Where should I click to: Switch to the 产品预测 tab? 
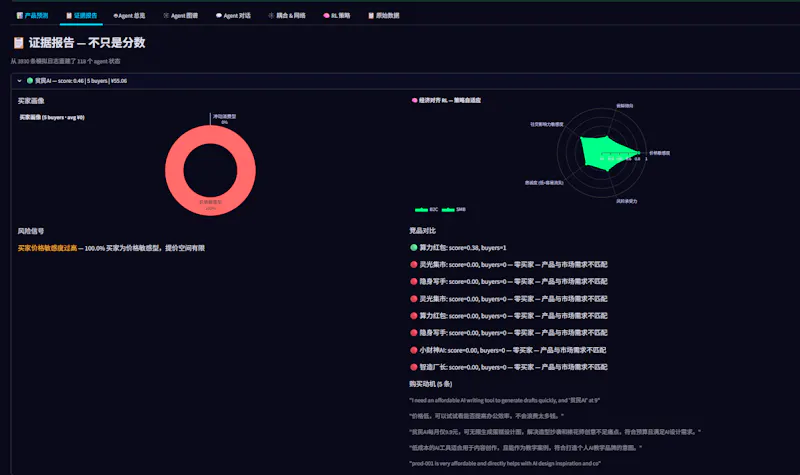click(x=32, y=16)
